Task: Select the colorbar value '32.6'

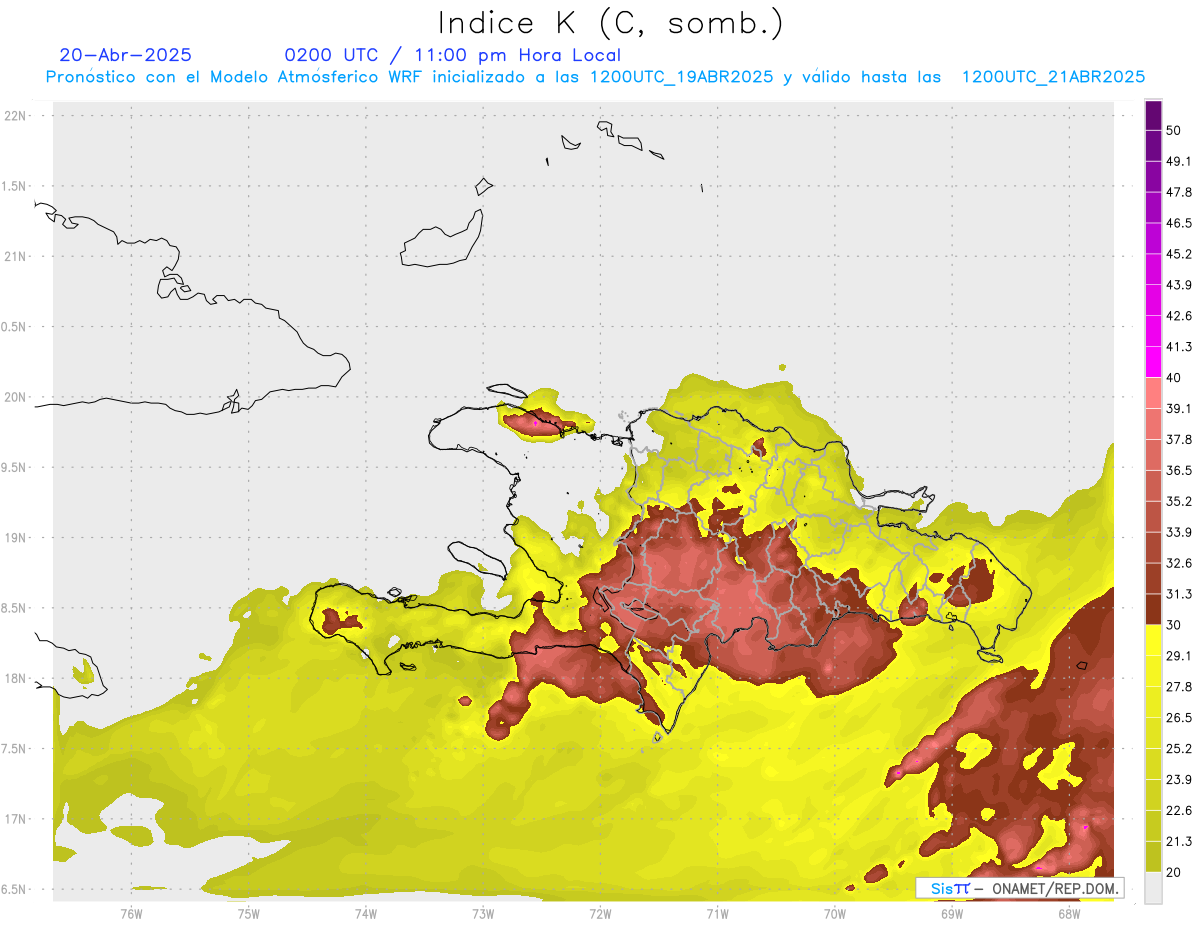Action: tap(1179, 564)
